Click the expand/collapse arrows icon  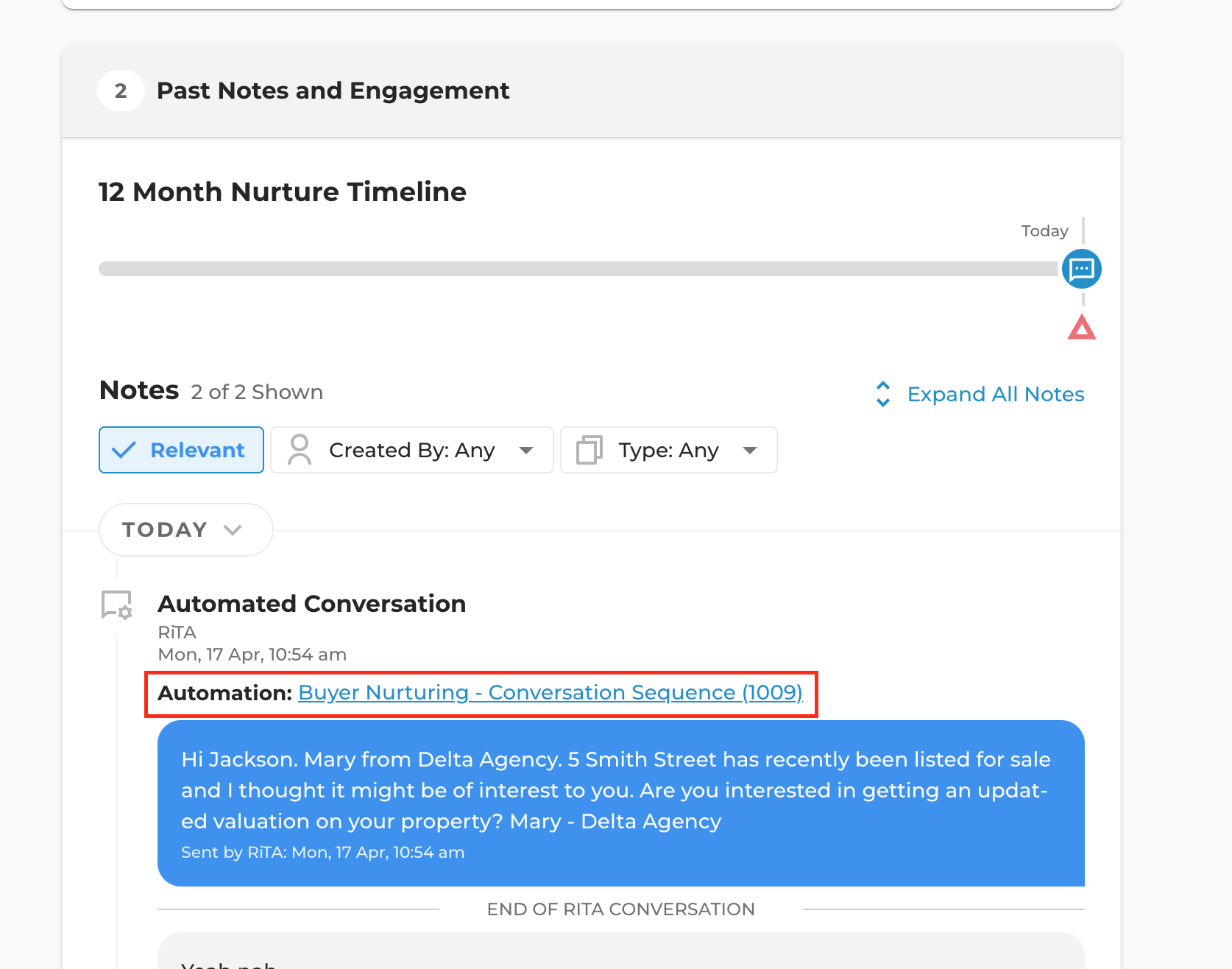tap(883, 394)
